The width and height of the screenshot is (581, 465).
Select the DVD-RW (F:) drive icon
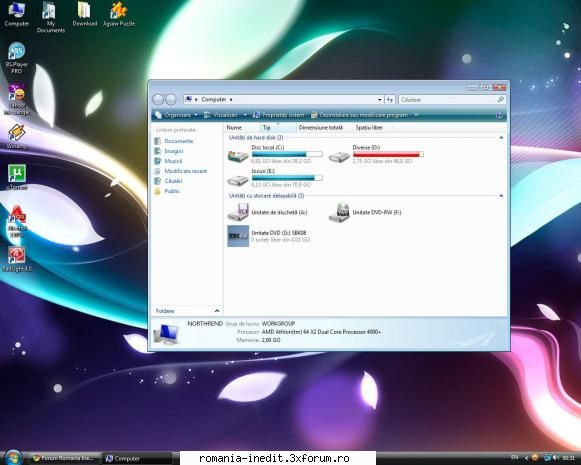click(339, 212)
